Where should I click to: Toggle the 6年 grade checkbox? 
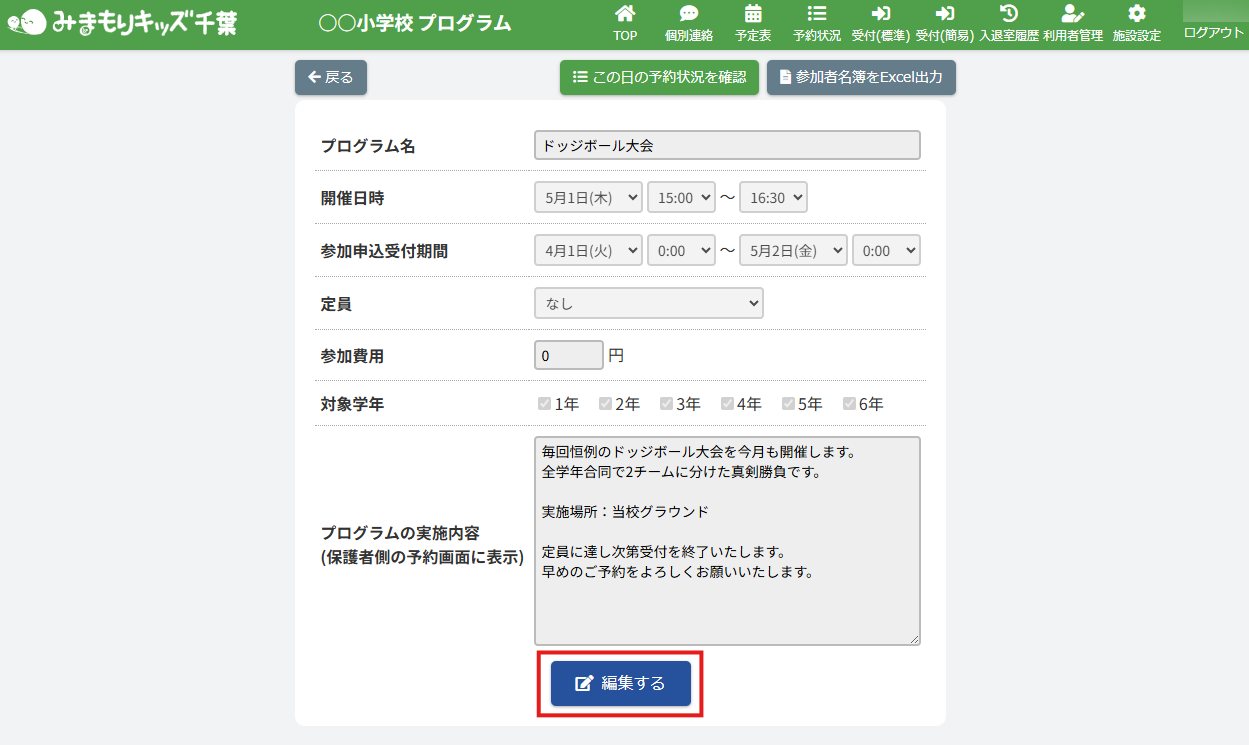849,404
